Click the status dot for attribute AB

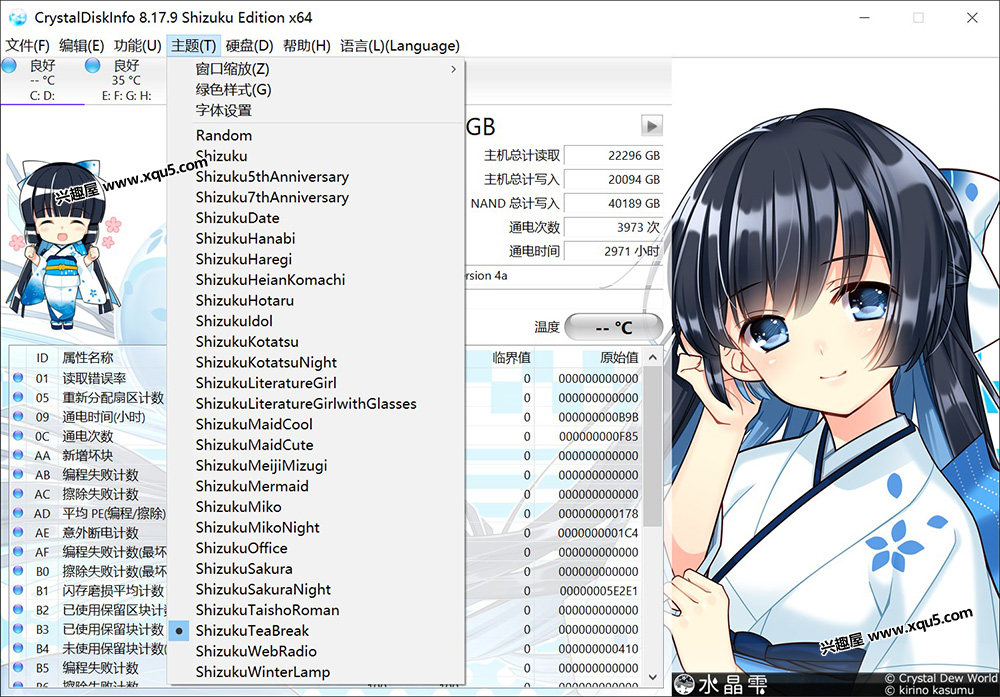click(x=18, y=474)
